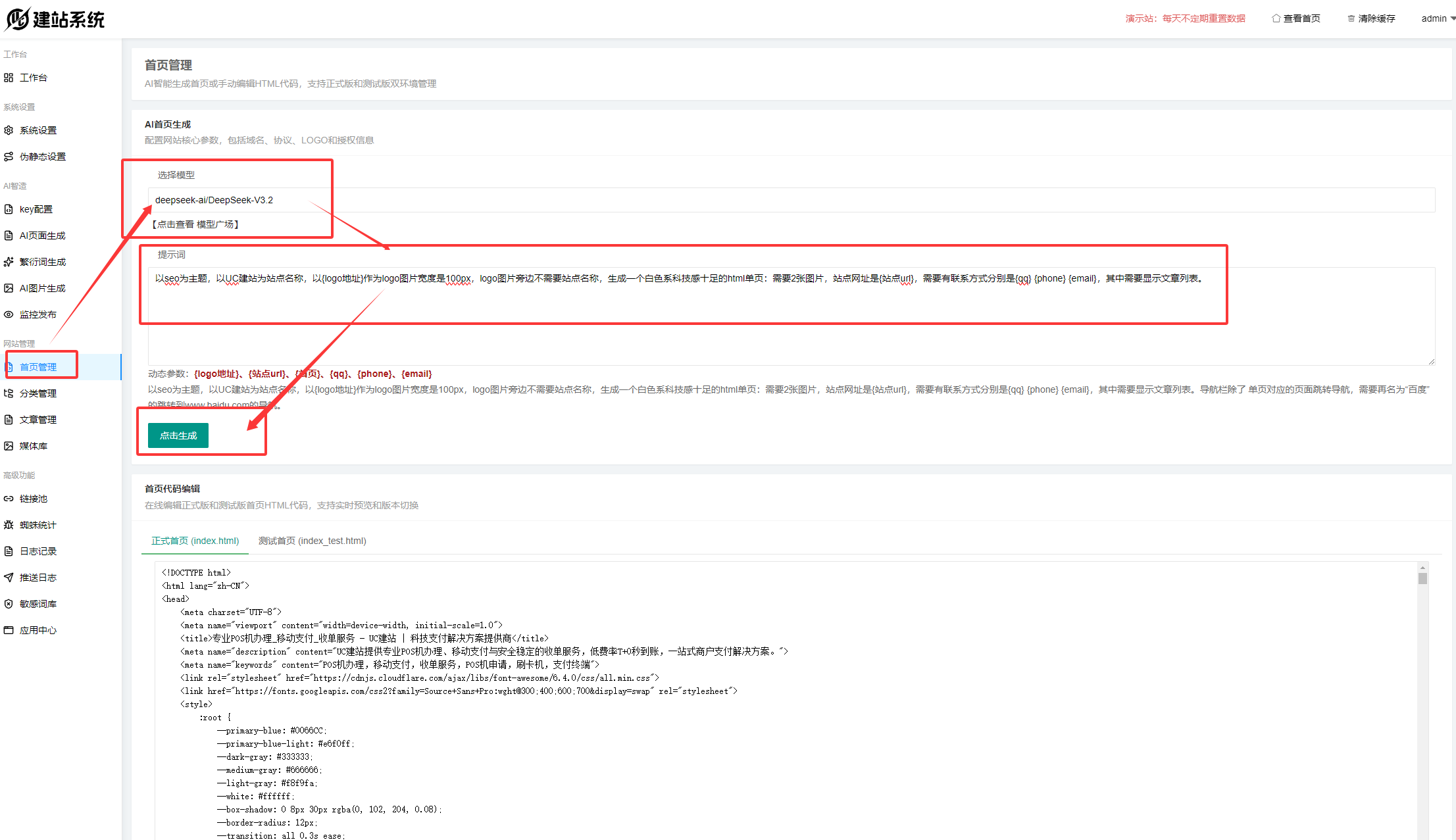Viewport: 1456px width, 840px height.
Task: Click the 繁衍词生成 sparkle icon
Action: click(9, 262)
